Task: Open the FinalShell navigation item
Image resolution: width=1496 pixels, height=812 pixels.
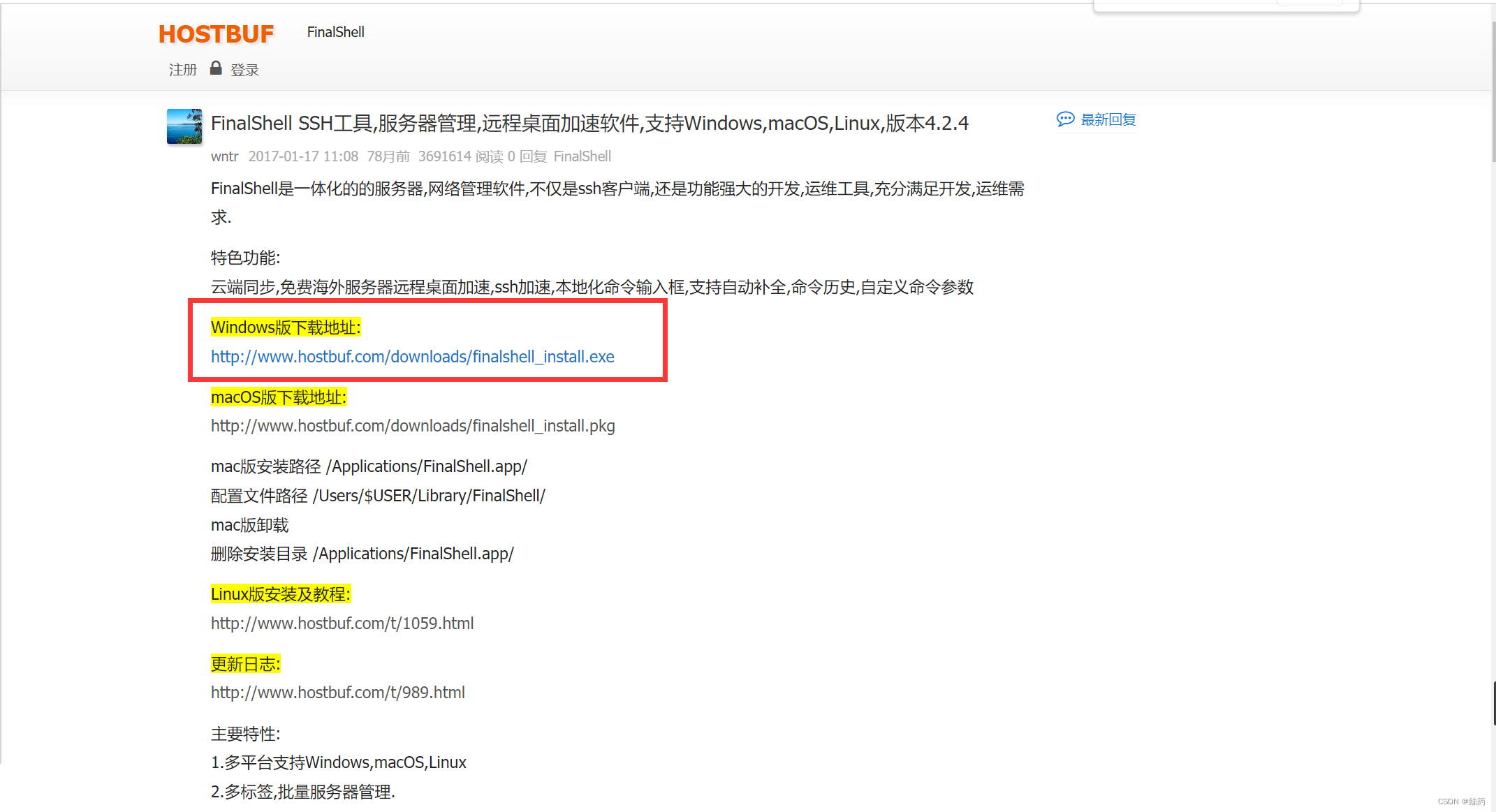Action: 335,32
